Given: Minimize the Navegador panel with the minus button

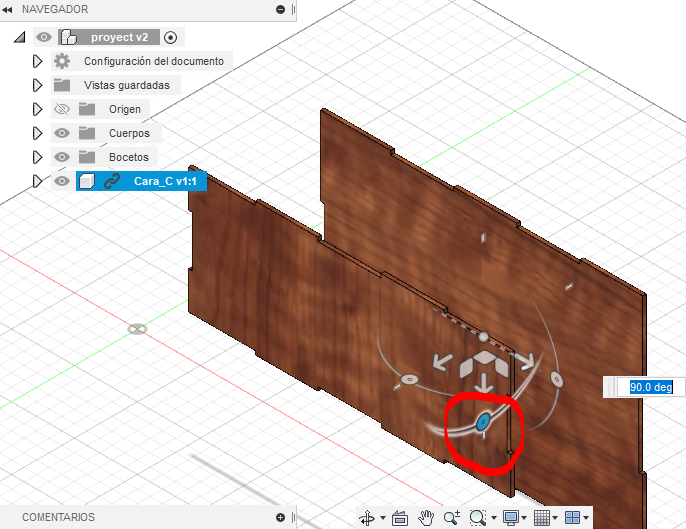Looking at the screenshot, I should click(x=280, y=9).
